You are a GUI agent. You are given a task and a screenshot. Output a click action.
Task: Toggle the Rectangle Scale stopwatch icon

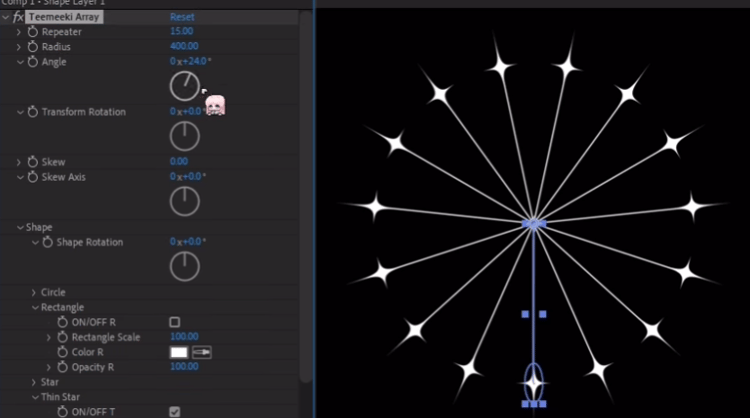pyautogui.click(x=62, y=337)
